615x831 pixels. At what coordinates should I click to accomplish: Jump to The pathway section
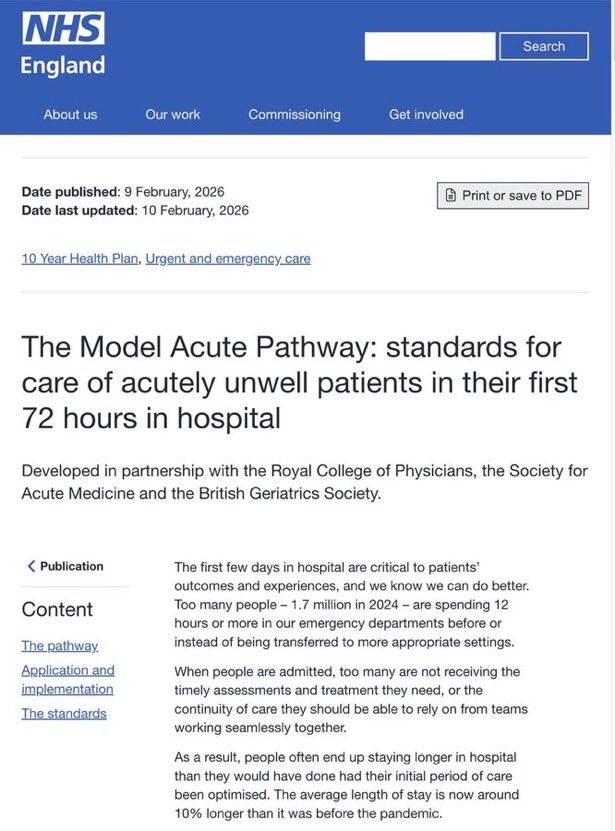(60, 646)
